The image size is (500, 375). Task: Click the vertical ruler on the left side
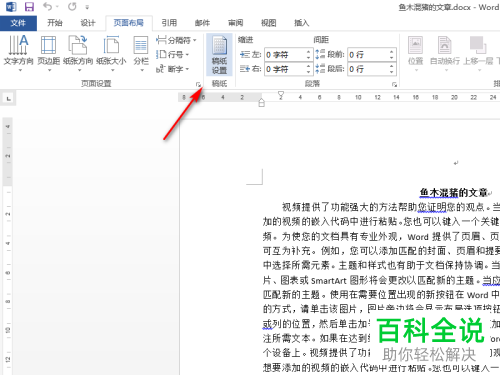tap(8, 246)
